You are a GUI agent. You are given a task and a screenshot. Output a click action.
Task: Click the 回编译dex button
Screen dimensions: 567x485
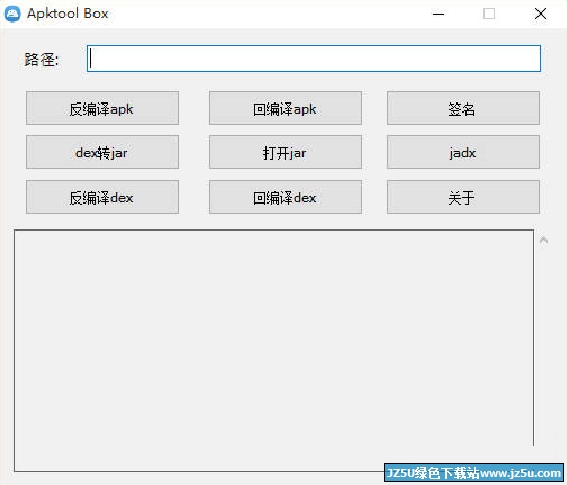click(x=285, y=197)
